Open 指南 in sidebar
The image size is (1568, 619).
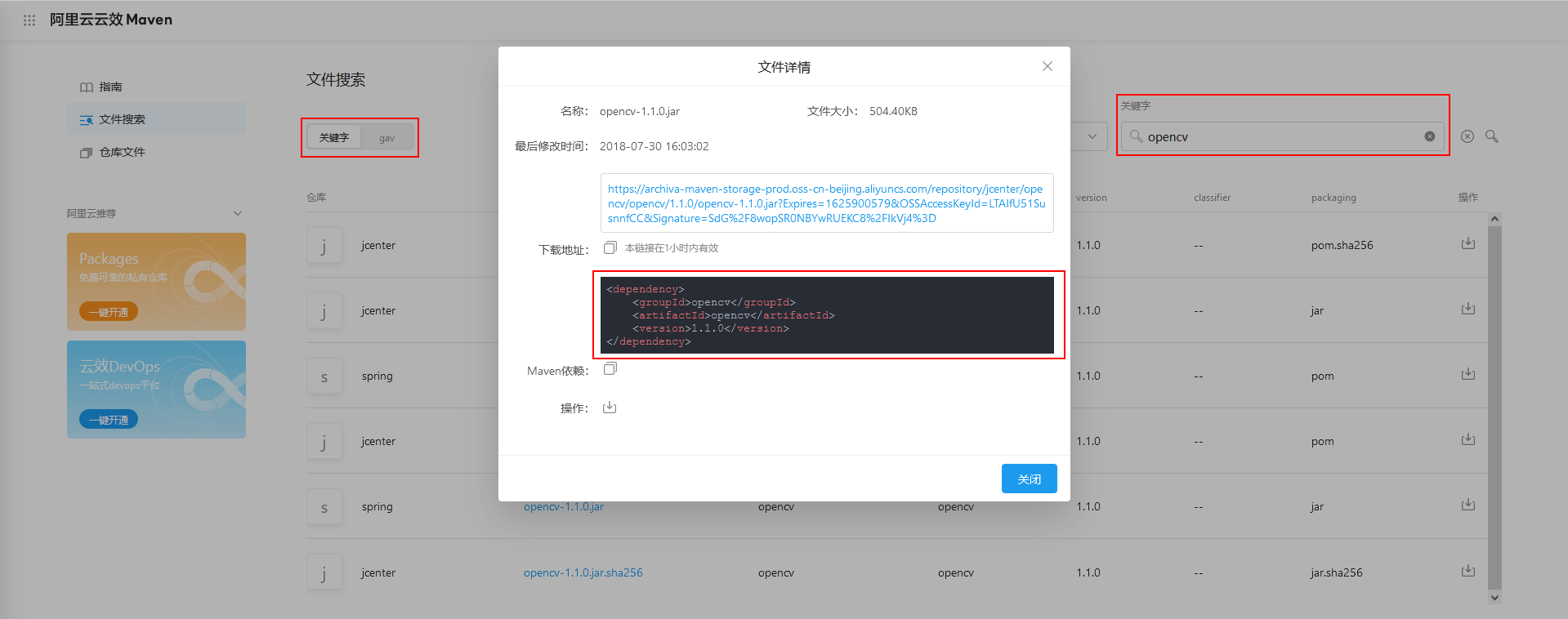(156, 87)
